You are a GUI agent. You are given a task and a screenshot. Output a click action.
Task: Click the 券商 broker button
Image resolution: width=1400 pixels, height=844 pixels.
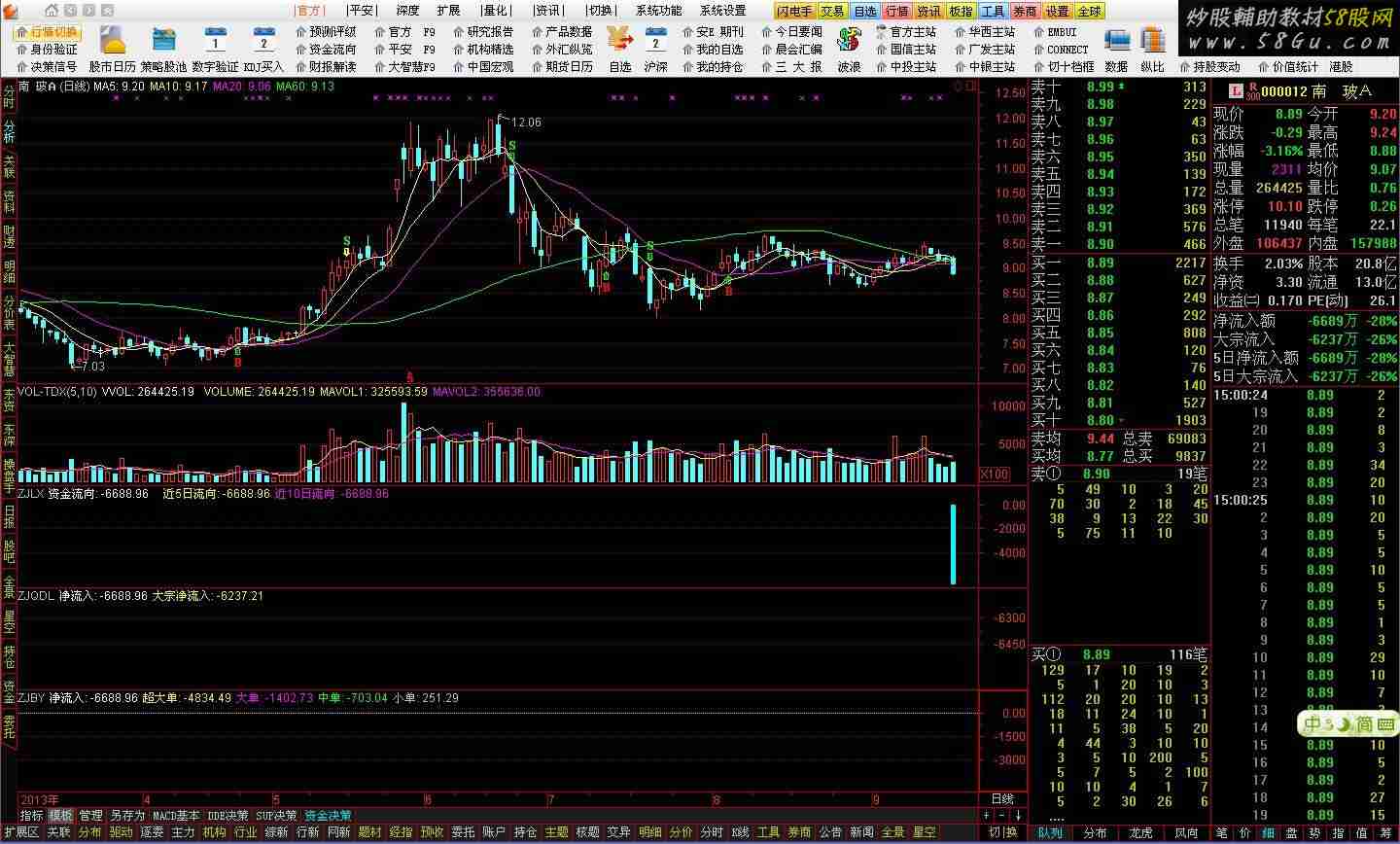click(x=1025, y=11)
